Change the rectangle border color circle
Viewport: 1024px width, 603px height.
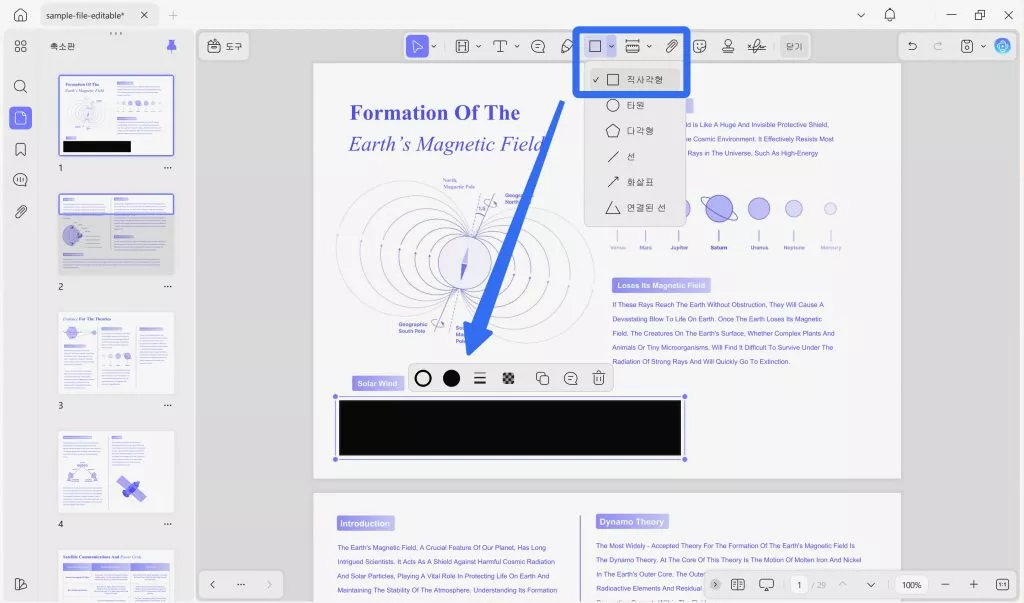[x=423, y=378]
